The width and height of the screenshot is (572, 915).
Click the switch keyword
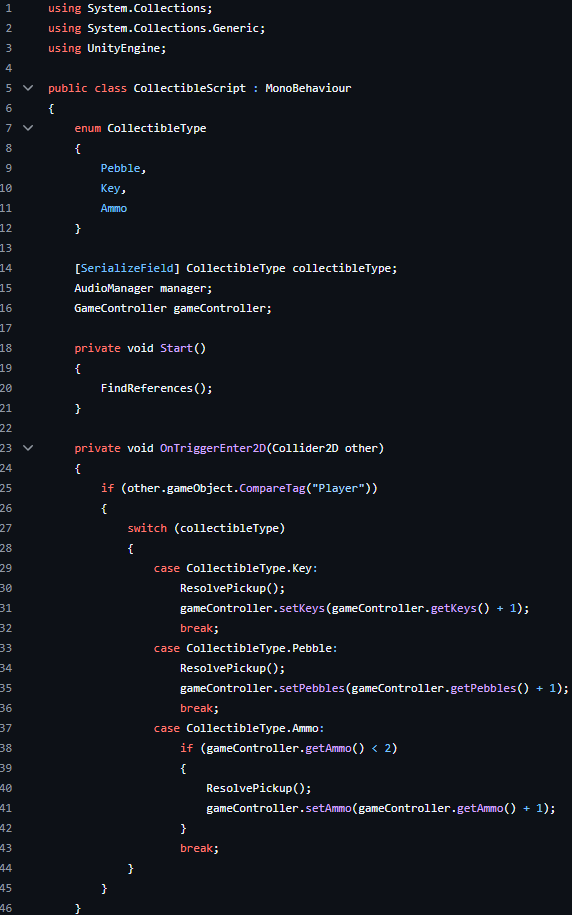point(147,528)
